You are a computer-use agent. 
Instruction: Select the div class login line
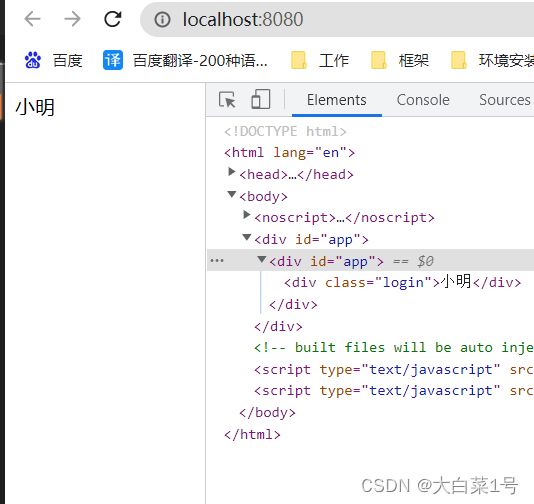[x=403, y=282]
